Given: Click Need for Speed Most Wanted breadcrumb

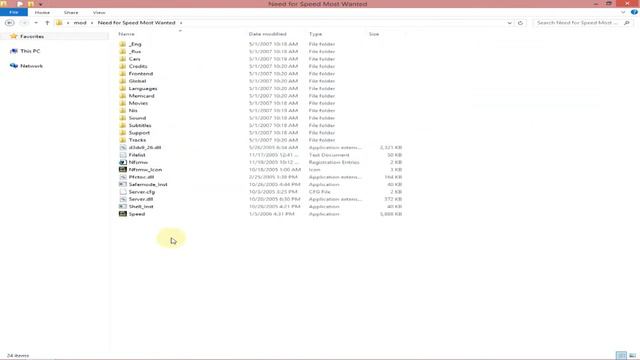Looking at the screenshot, I should [x=136, y=23].
